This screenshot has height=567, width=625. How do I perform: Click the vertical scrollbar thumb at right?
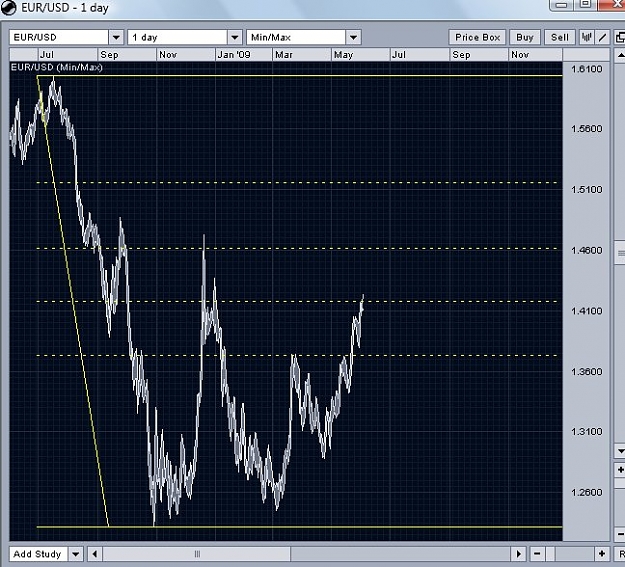pos(620,252)
